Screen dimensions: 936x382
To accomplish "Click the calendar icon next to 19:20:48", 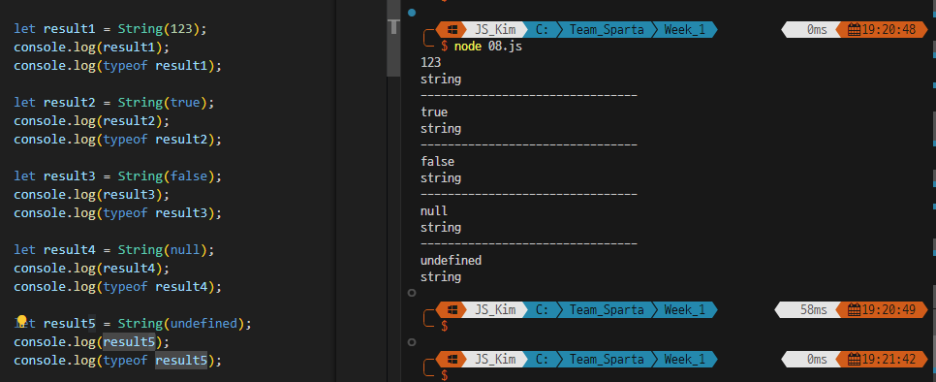I will pyautogui.click(x=854, y=29).
